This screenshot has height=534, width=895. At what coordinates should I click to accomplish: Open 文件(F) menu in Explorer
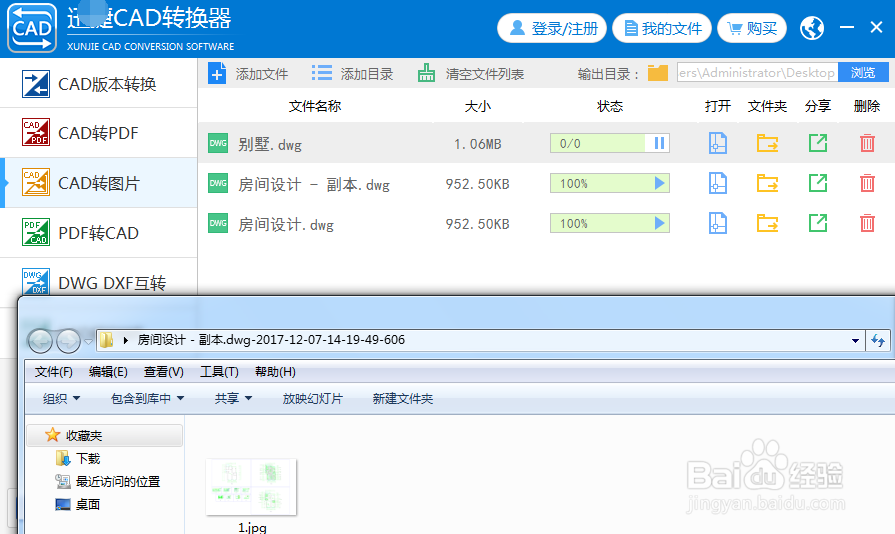(54, 372)
